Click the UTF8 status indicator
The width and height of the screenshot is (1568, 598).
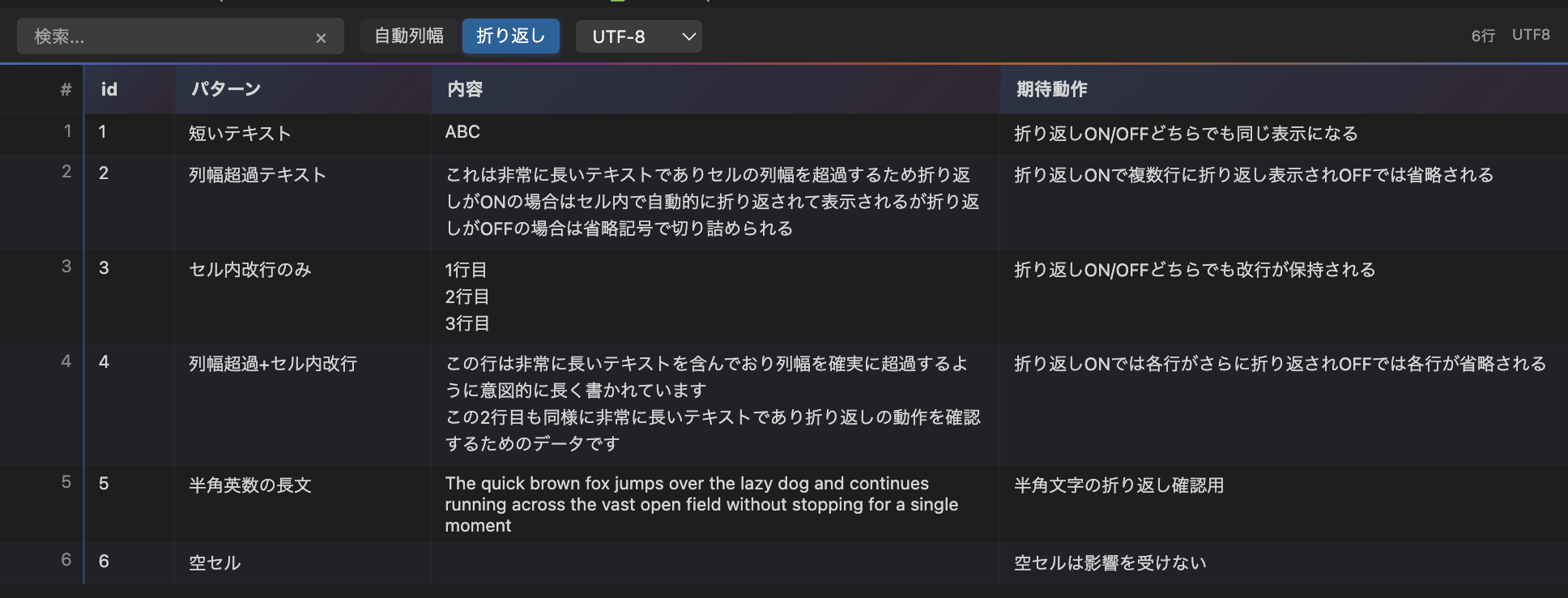point(1531,35)
